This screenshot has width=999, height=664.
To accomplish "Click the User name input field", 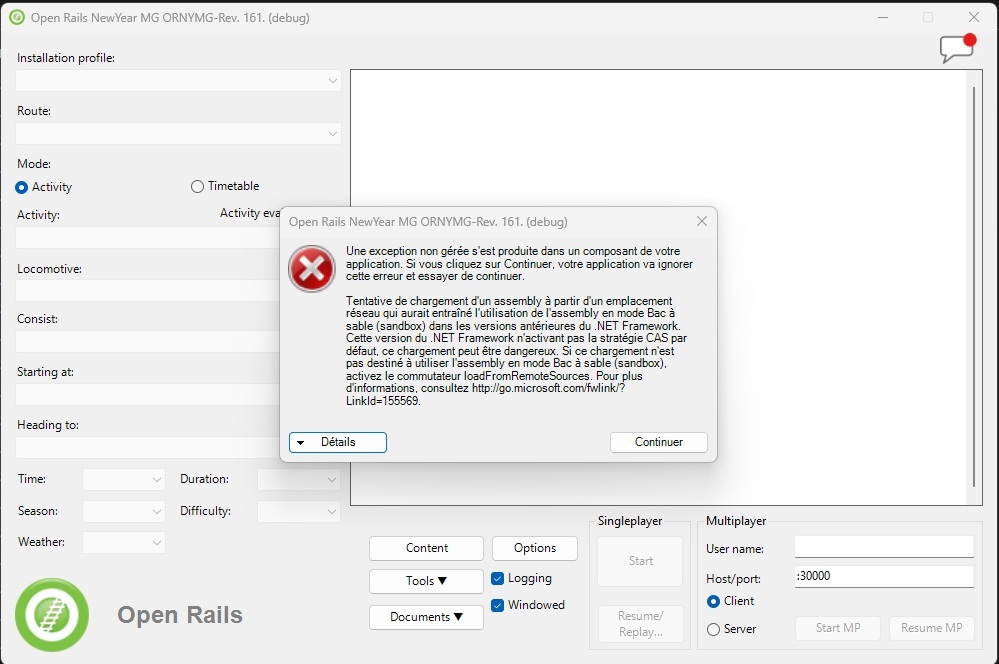I will point(884,547).
